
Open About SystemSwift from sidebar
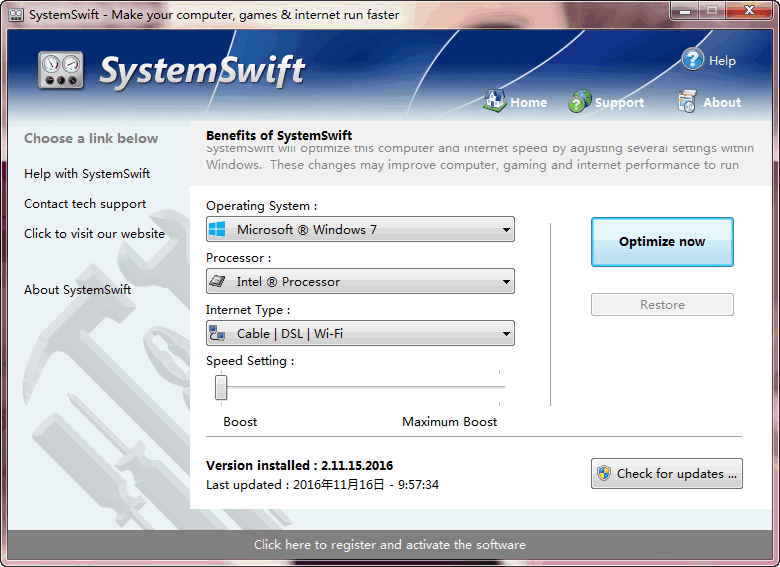coord(77,290)
